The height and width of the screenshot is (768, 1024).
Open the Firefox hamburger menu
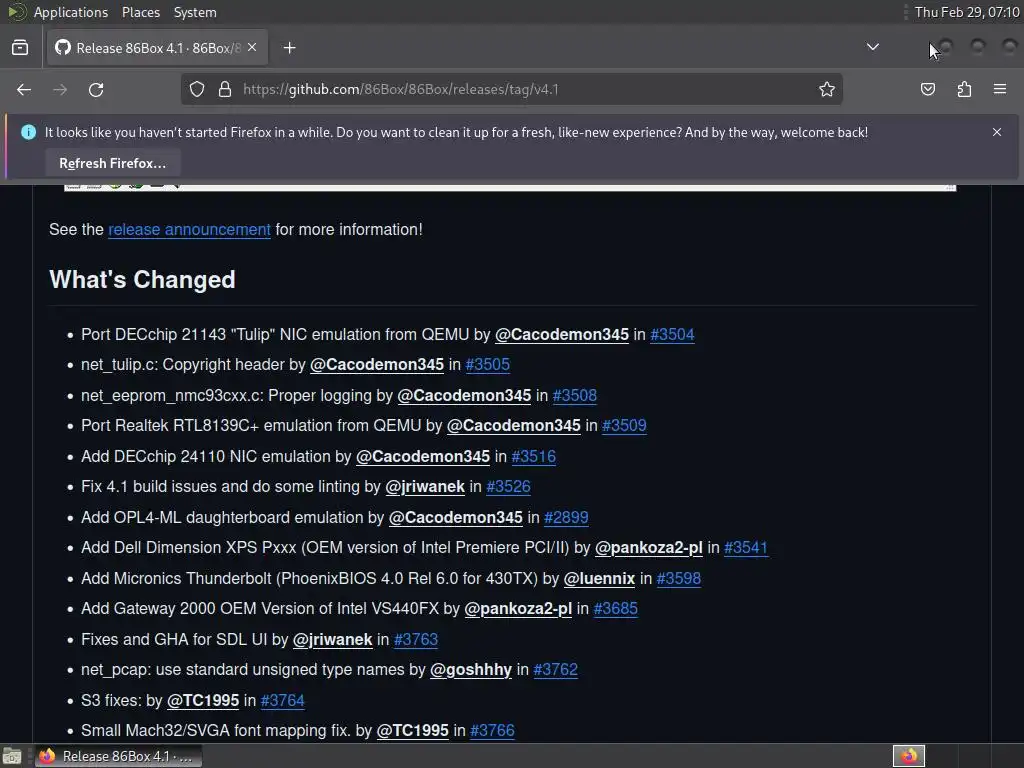tap(1000, 89)
